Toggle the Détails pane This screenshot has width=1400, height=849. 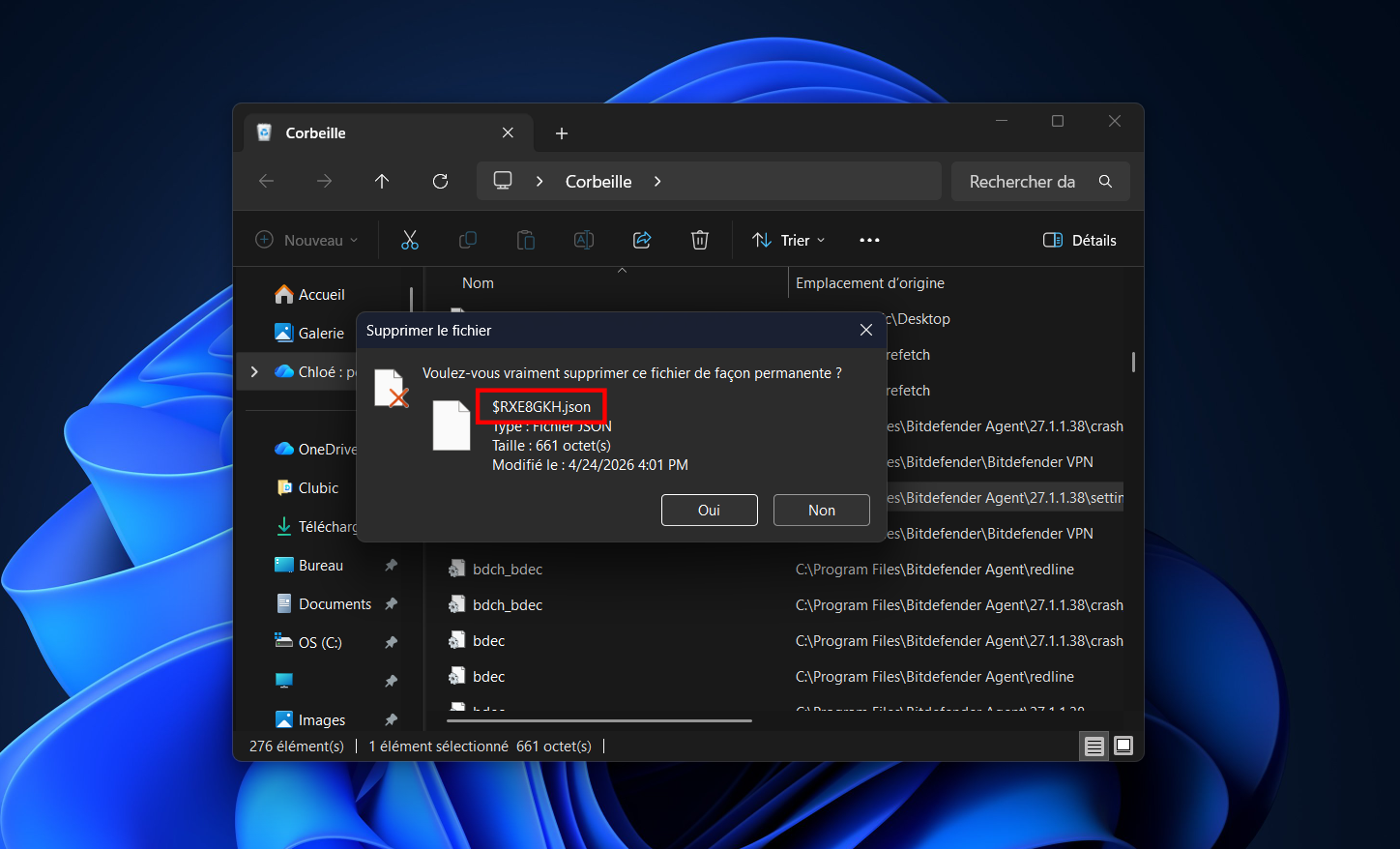[x=1080, y=240]
